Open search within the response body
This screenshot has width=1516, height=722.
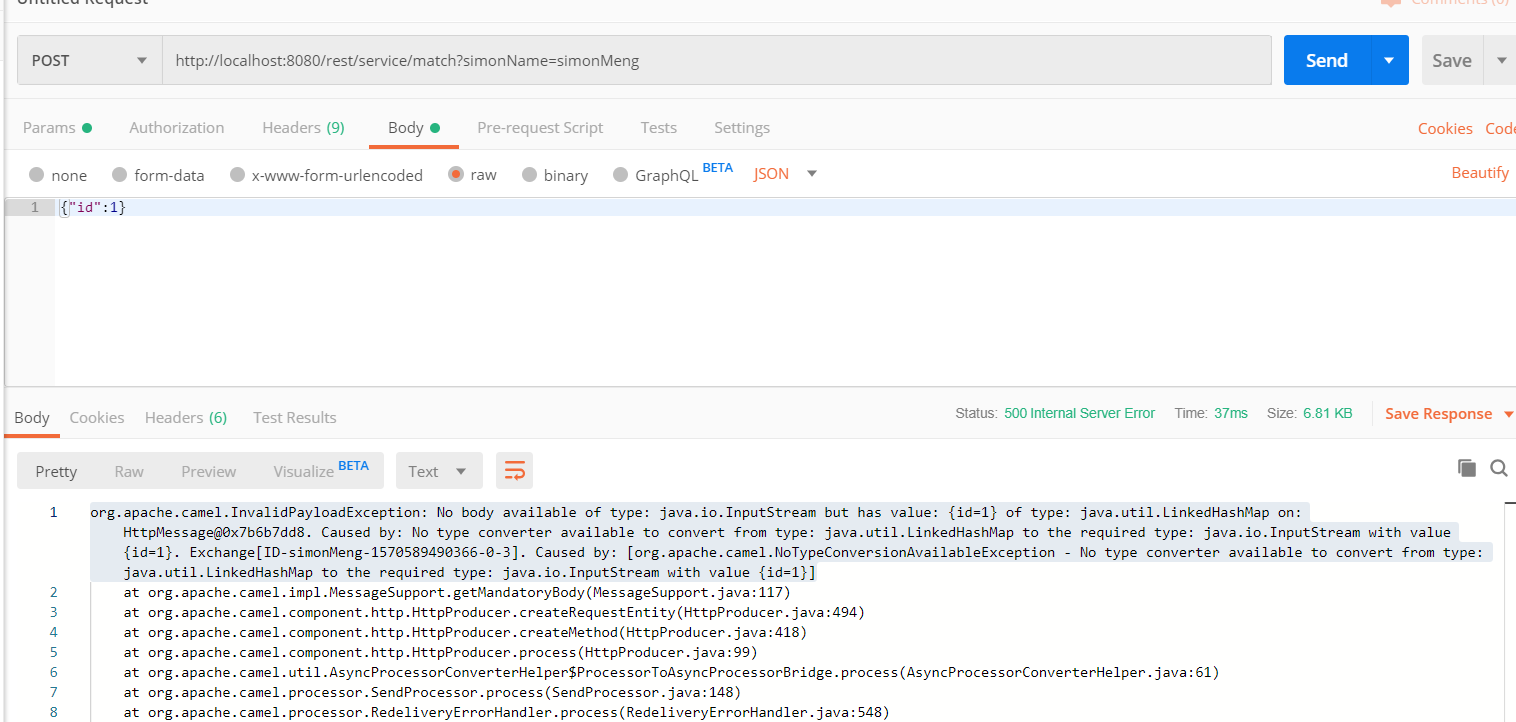click(x=1498, y=467)
